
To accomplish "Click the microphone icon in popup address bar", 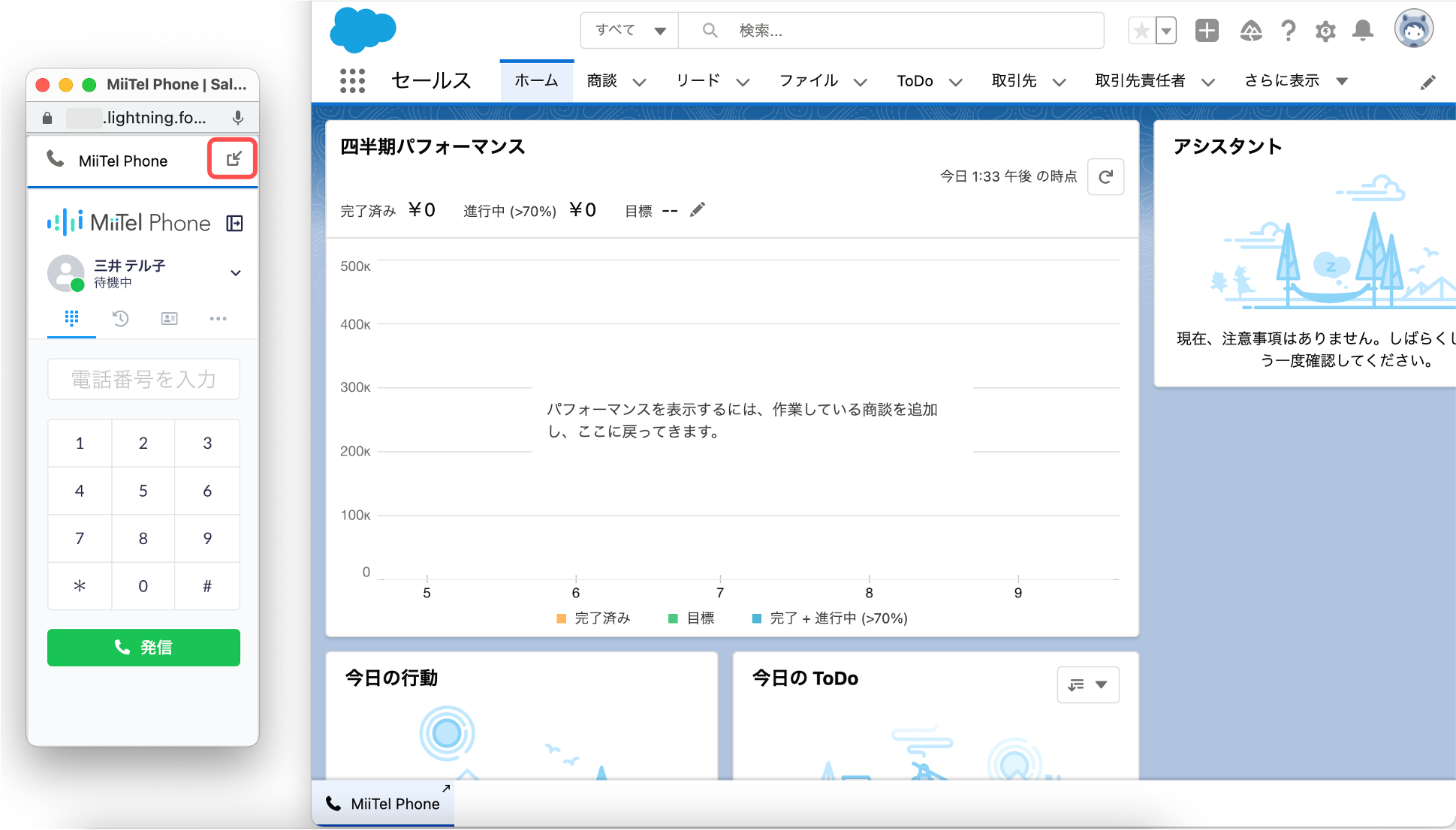I will tap(237, 118).
